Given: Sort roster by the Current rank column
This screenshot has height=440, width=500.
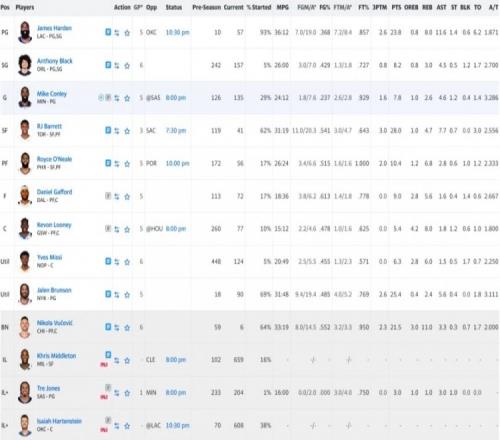Looking at the screenshot, I should (233, 7).
